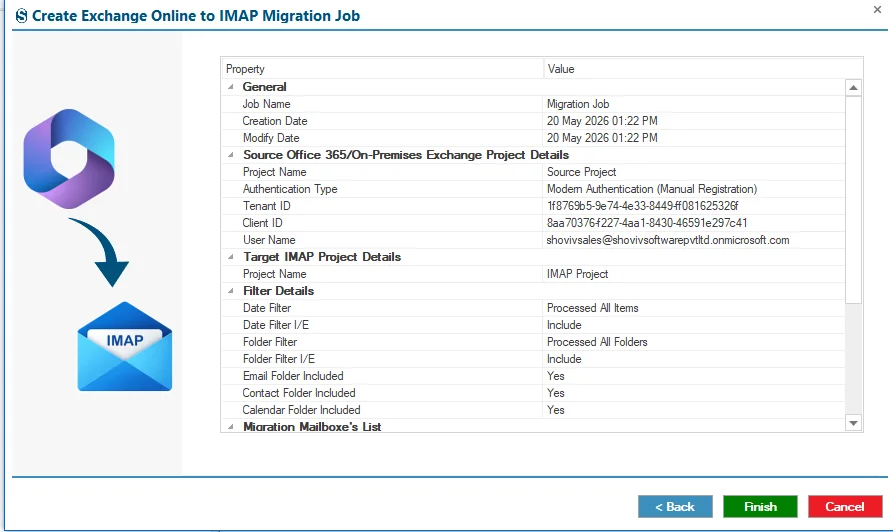
Task: Go back with the Back button
Action: (x=675, y=506)
